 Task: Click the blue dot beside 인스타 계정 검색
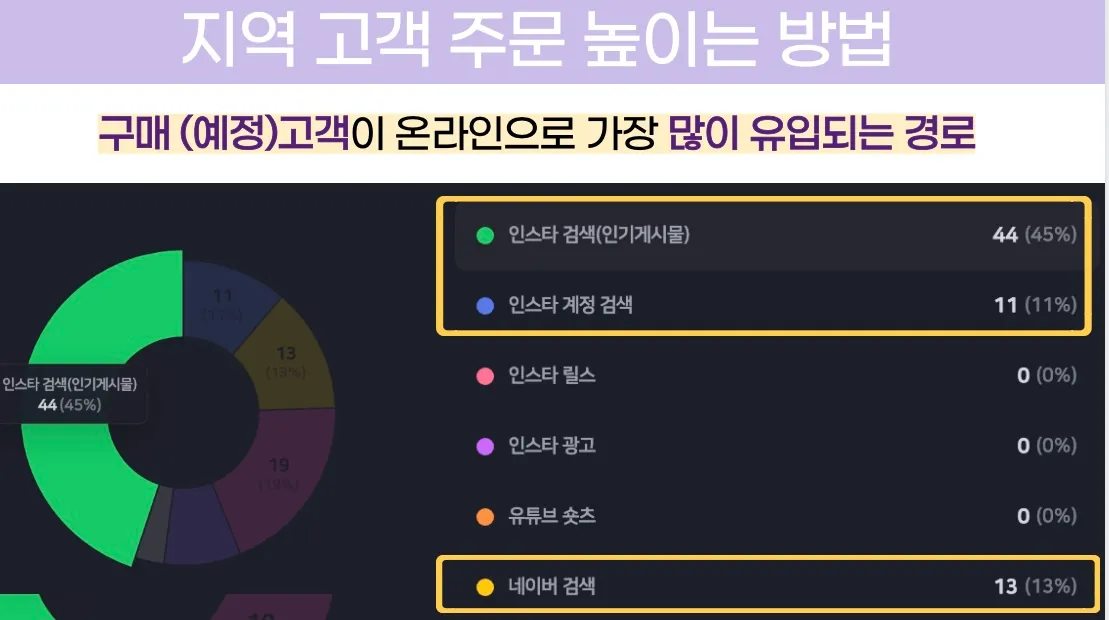485,305
